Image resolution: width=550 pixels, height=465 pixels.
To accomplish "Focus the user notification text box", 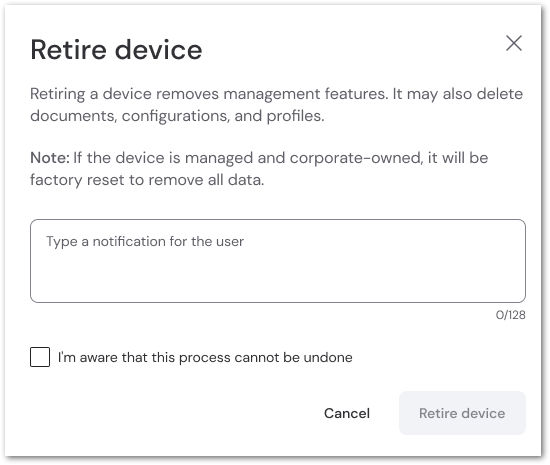I will coord(278,261).
